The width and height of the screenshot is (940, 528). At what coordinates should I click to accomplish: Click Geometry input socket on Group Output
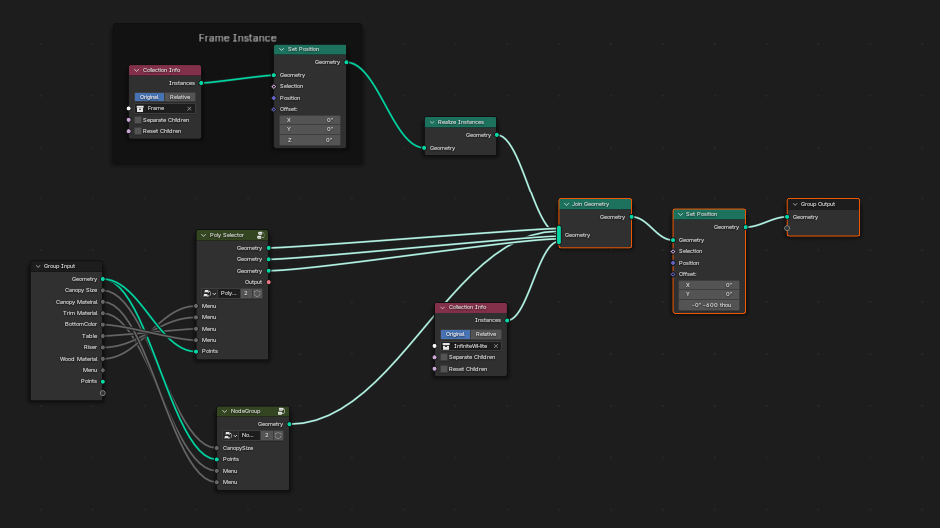tap(787, 217)
